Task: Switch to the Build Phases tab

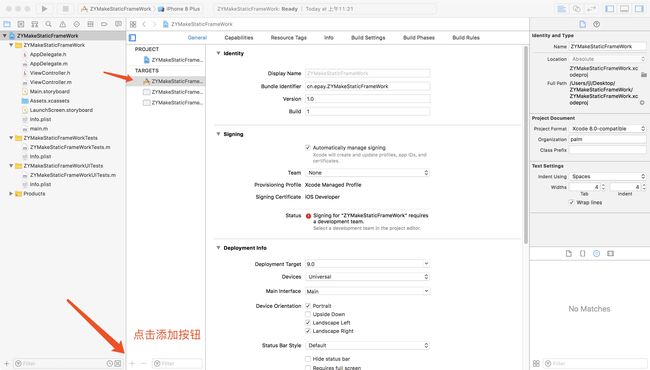Action: 419,38
